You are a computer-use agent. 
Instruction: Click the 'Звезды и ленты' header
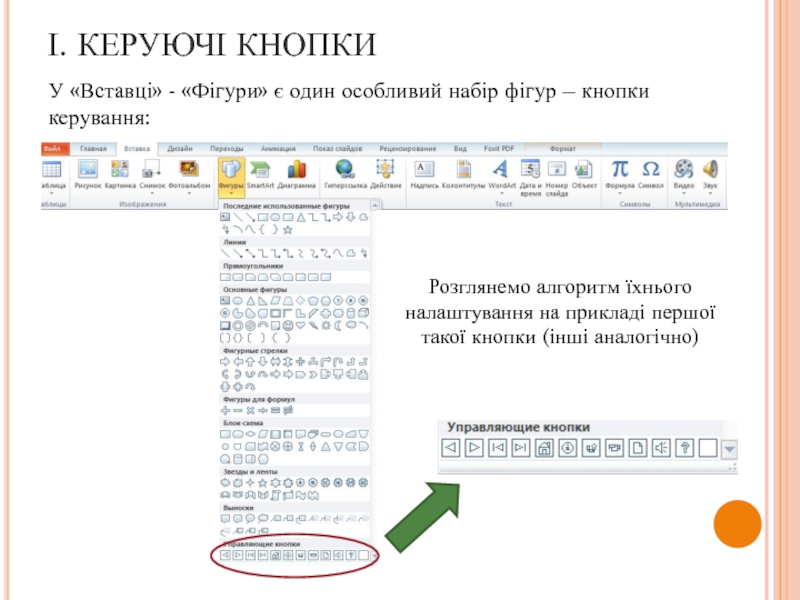pos(253,471)
